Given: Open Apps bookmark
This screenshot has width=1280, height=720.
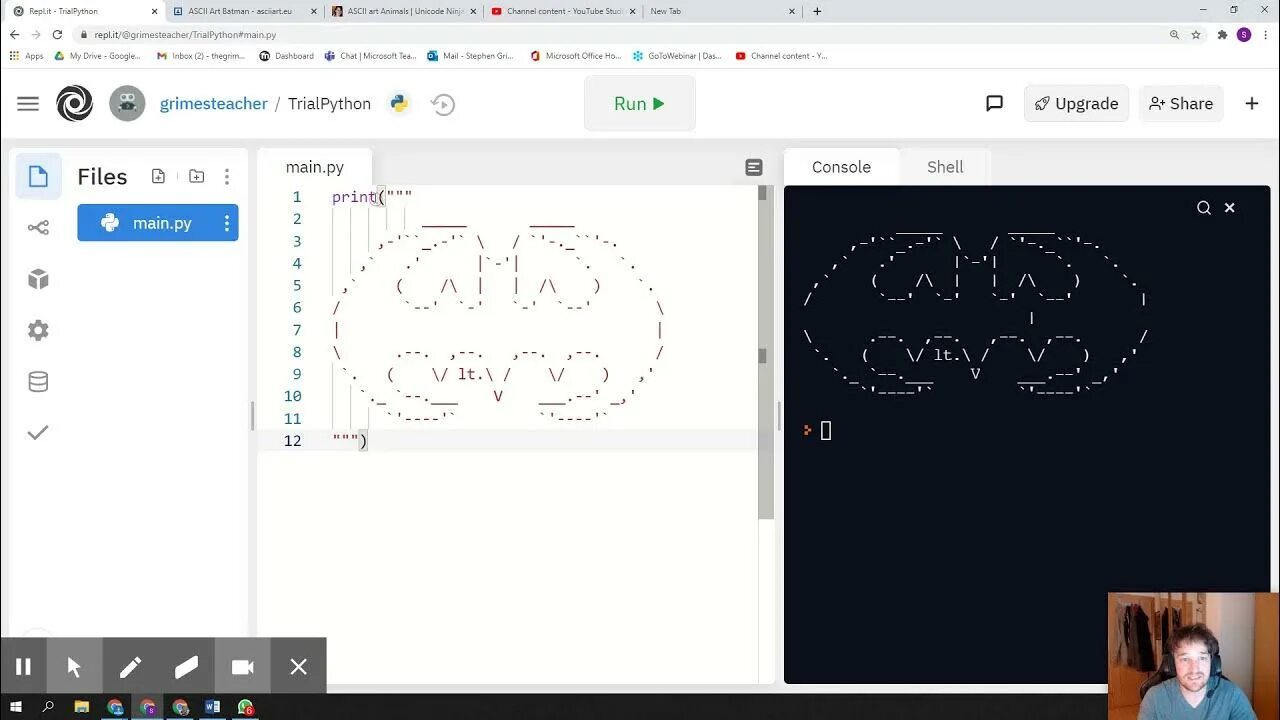Looking at the screenshot, I should [x=26, y=56].
